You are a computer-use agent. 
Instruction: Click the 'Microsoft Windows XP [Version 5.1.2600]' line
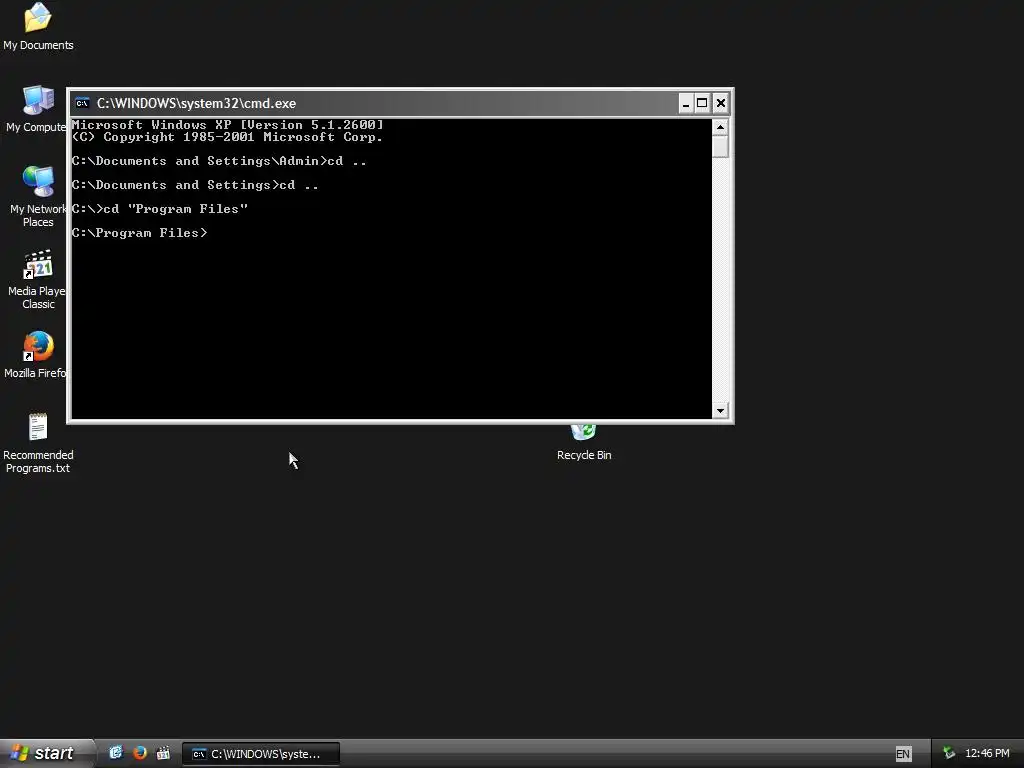(227, 125)
